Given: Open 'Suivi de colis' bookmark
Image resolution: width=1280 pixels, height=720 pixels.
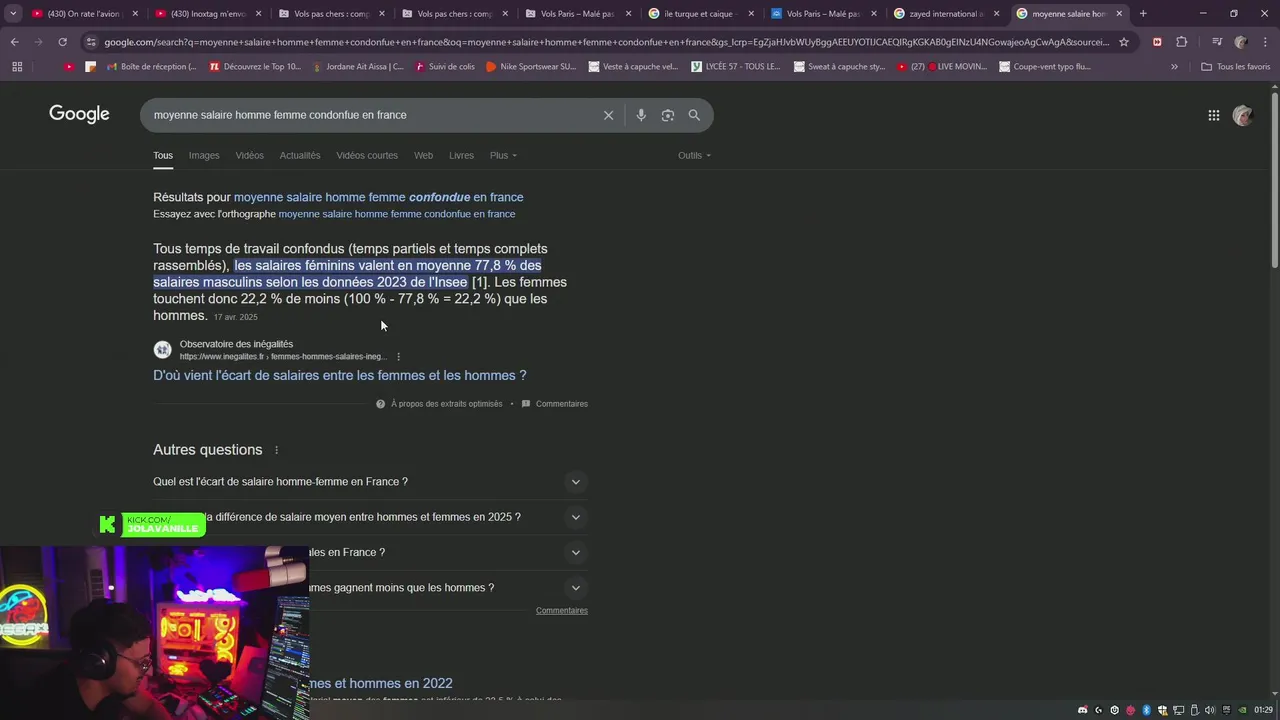Looking at the screenshot, I should 444,66.
